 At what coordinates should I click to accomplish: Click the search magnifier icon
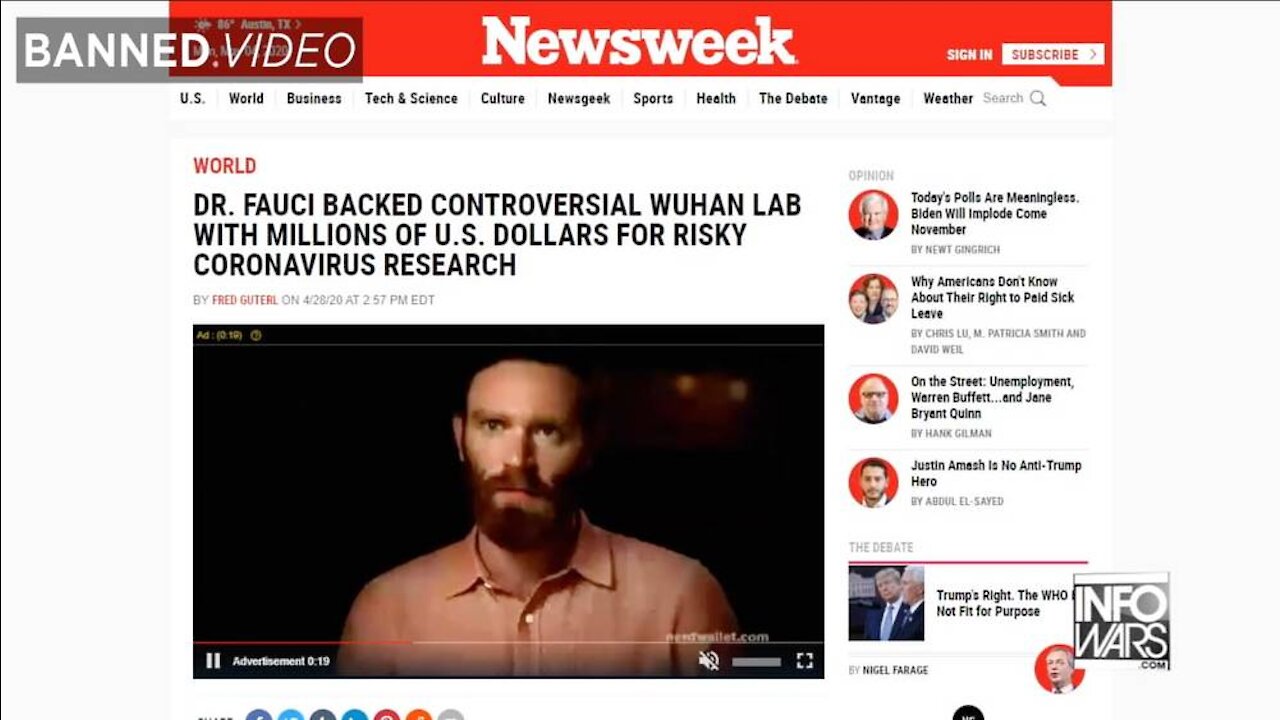(1038, 98)
